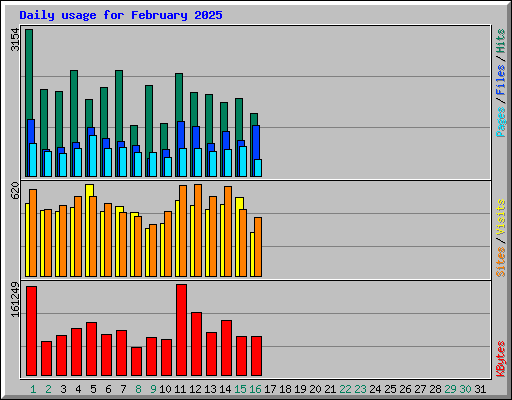Screen dimensions: 512x400
Task: Click day label 16 on the x-axis
Action: click(255, 389)
